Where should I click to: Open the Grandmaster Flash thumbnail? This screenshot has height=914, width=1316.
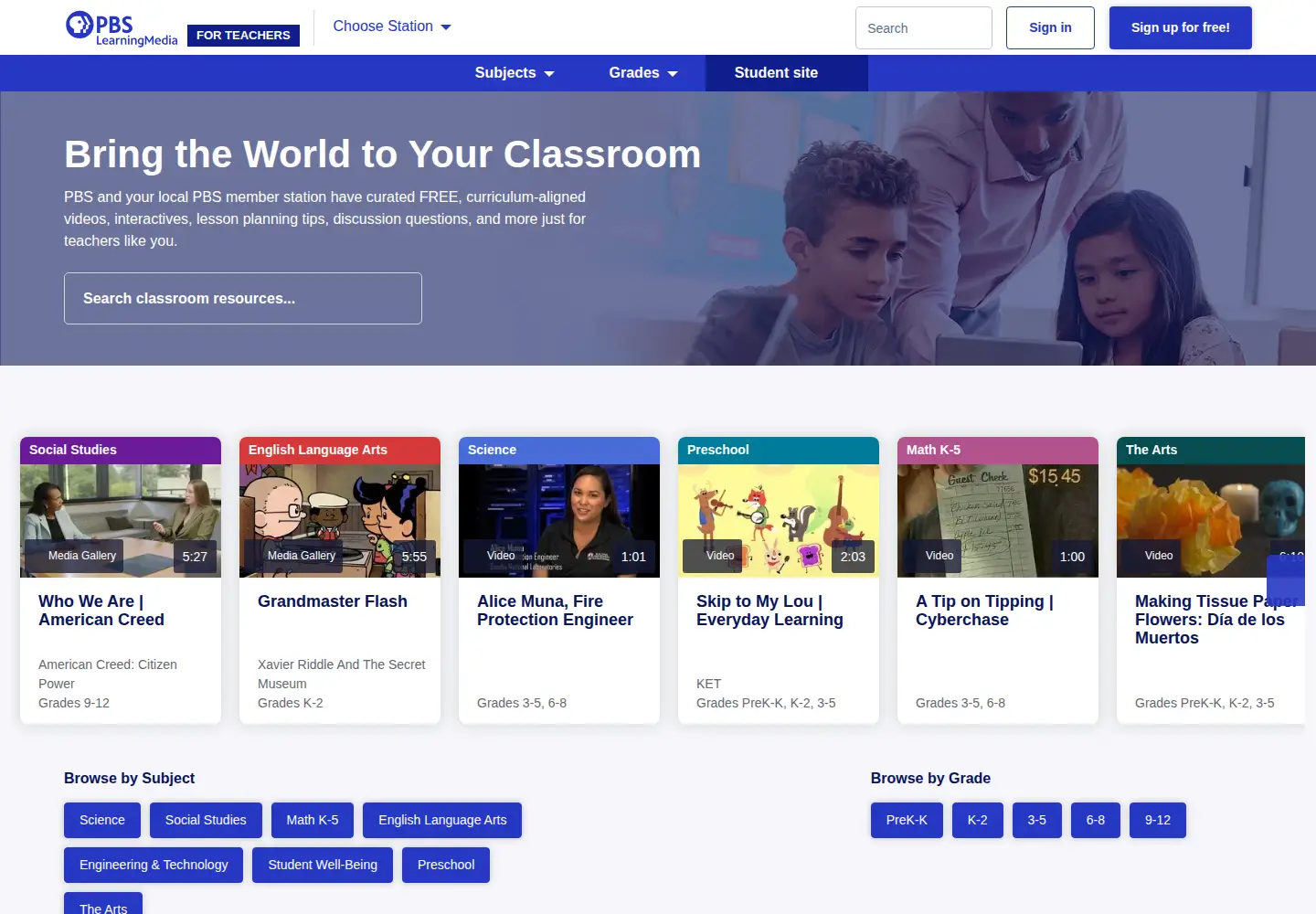[x=340, y=521]
